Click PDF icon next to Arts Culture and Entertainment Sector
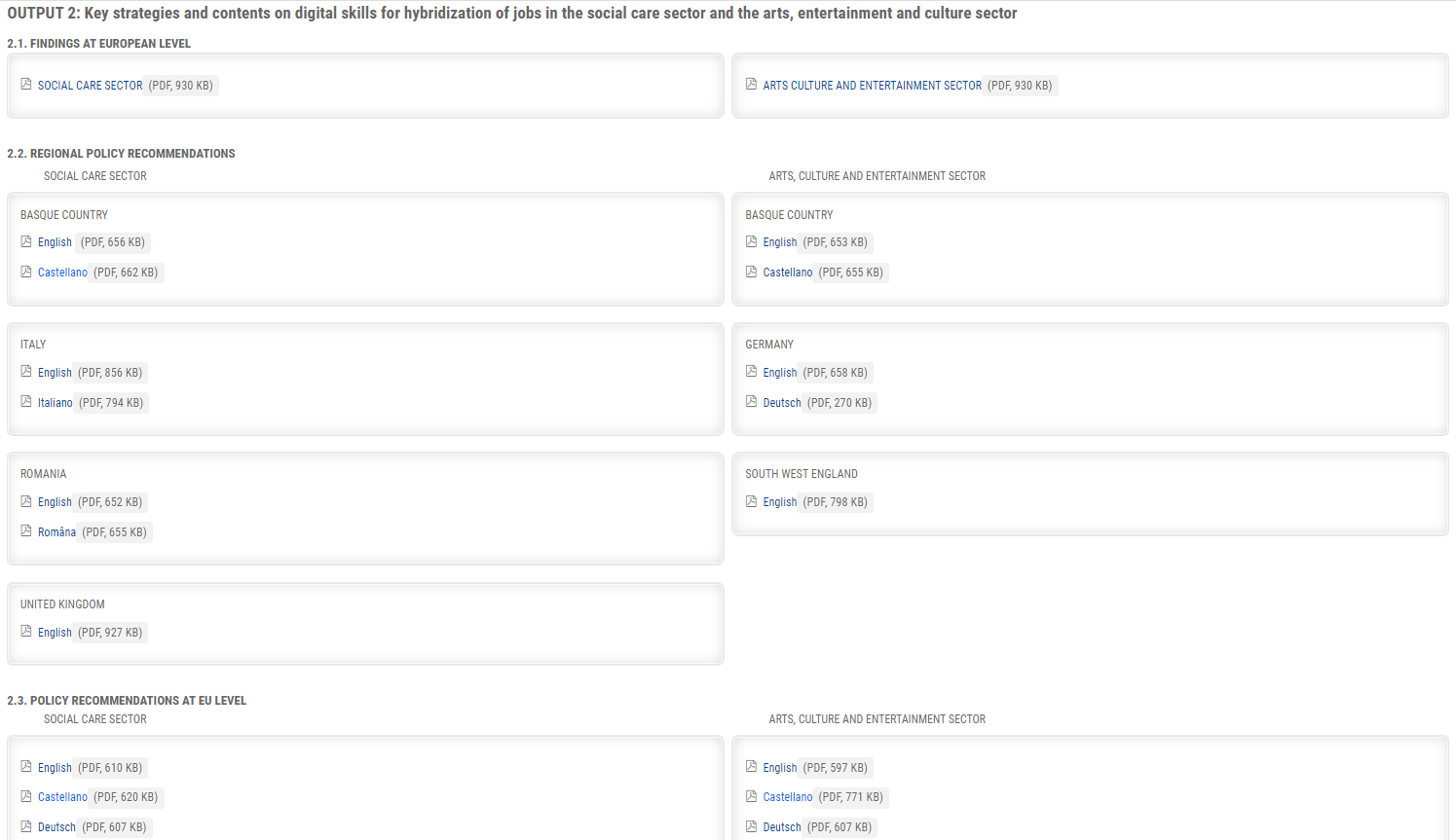Screen dimensions: 1456x840 coord(751,85)
